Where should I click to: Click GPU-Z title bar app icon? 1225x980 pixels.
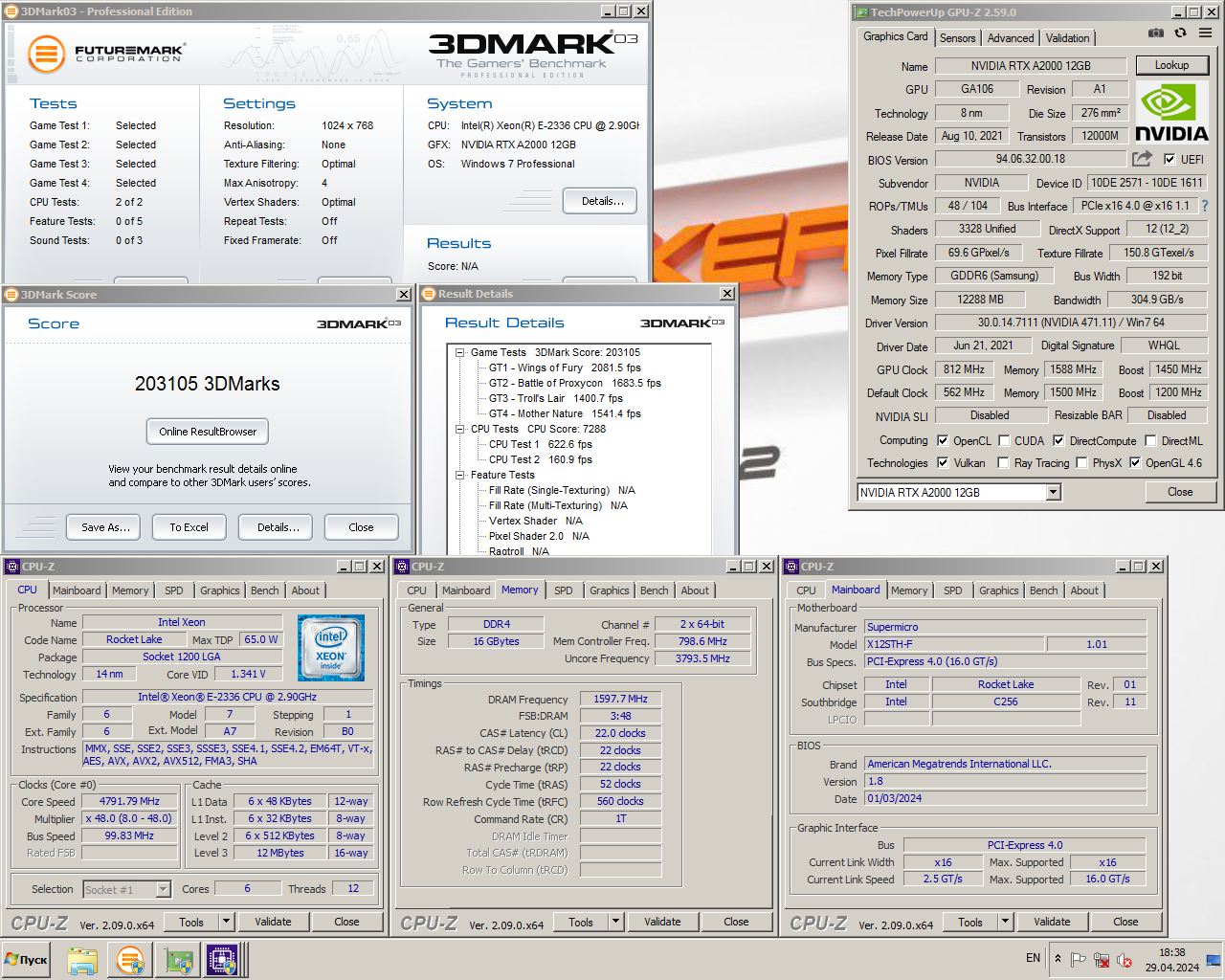coord(860,12)
